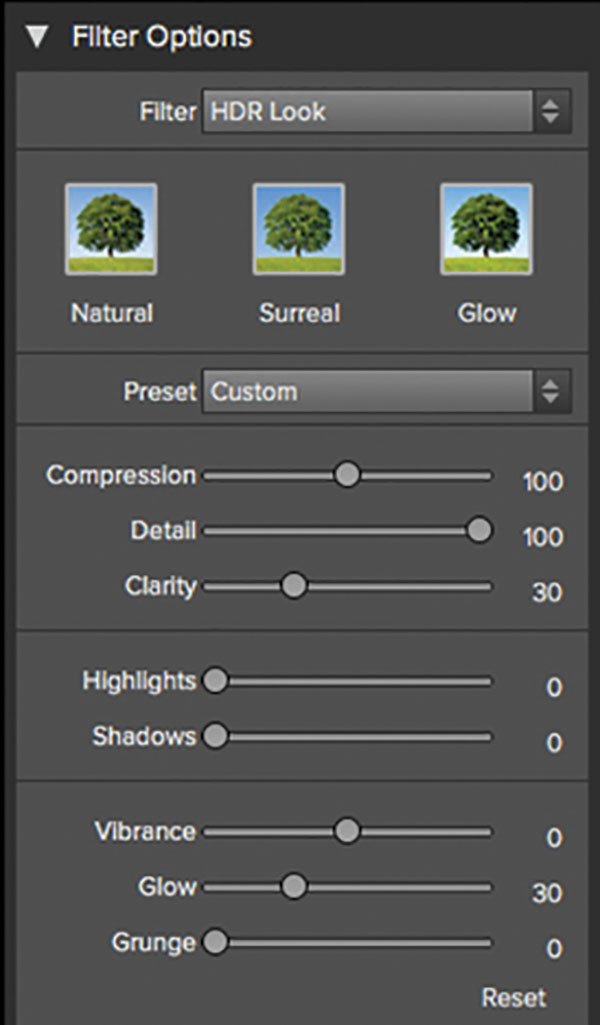The width and height of the screenshot is (600, 1025).
Task: Click the Compression slider handle
Action: click(x=347, y=475)
